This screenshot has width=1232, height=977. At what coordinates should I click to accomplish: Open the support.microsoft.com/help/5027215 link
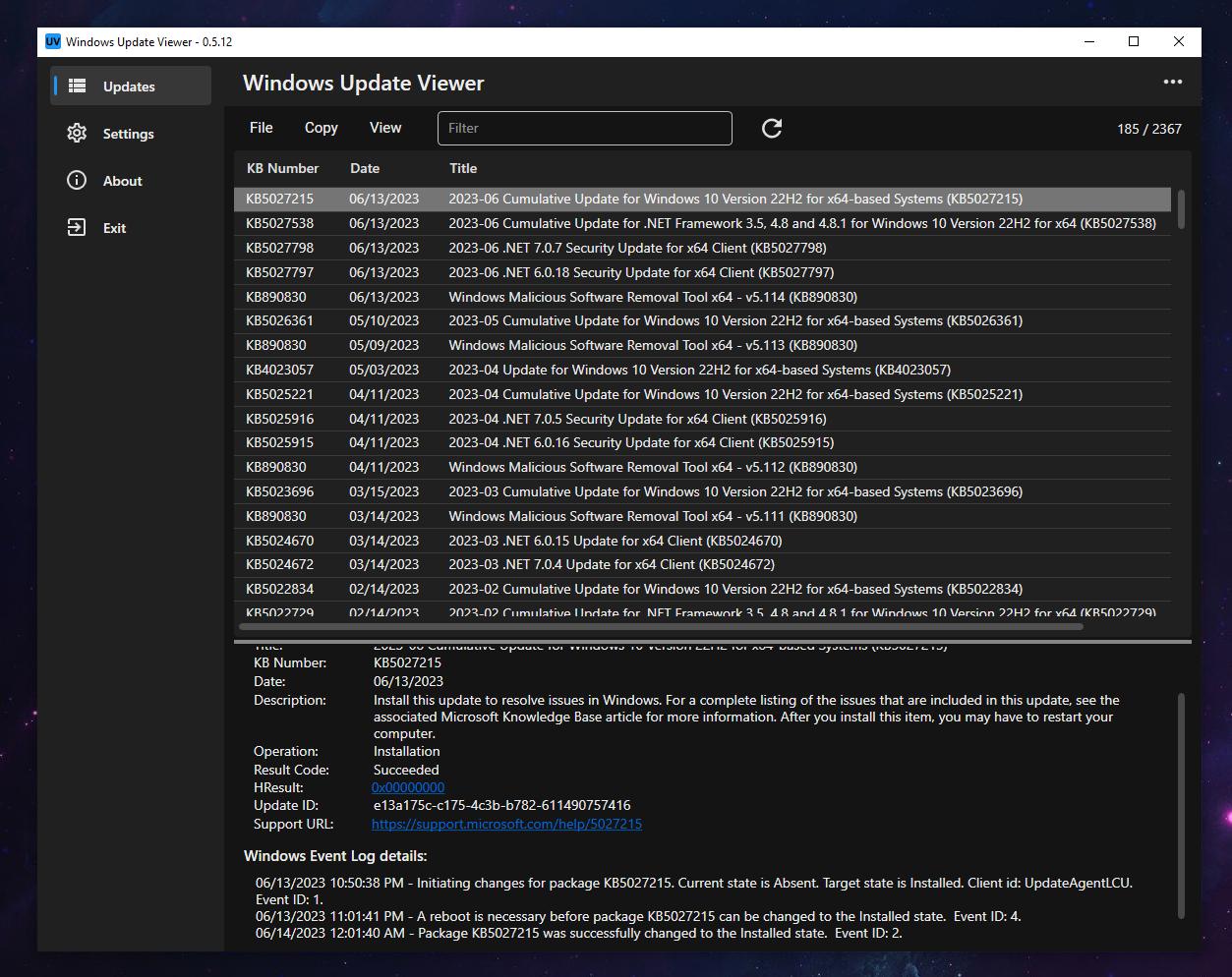coord(506,824)
